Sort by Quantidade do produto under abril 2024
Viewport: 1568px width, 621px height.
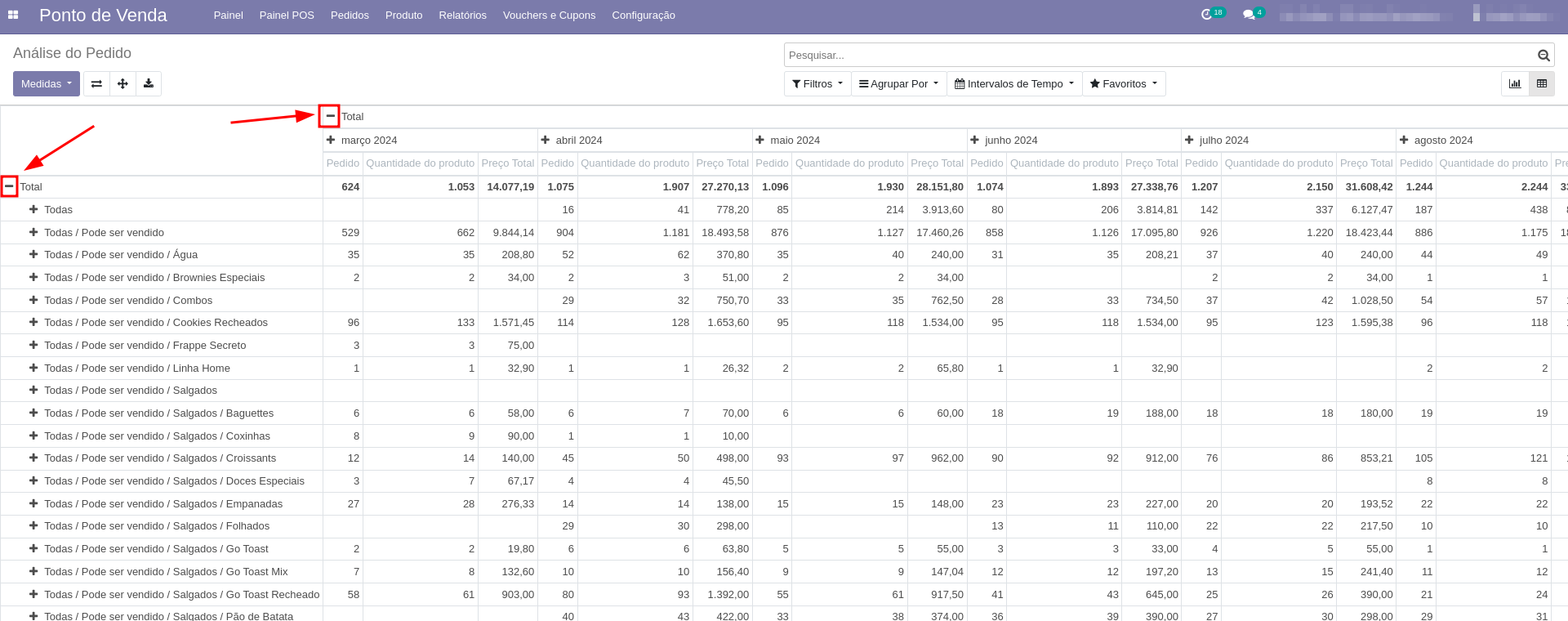tap(635, 163)
